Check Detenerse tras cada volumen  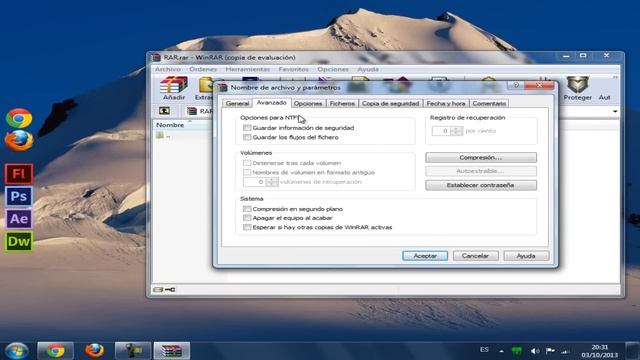(247, 163)
